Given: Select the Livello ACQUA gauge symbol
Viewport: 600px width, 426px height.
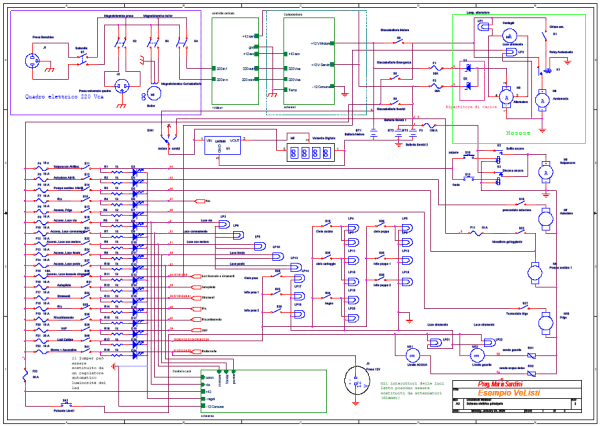Looking at the screenshot, I should 412,356.
